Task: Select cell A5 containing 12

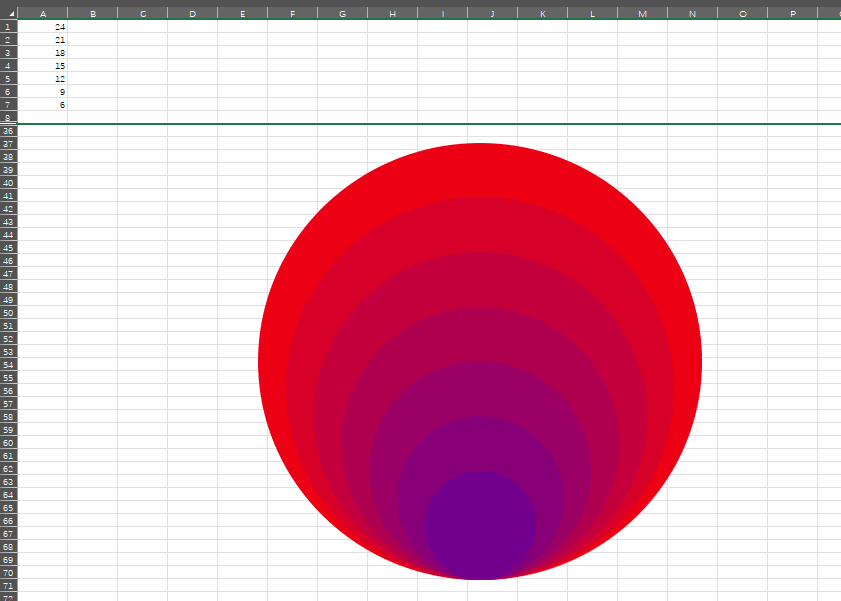Action: pos(42,78)
